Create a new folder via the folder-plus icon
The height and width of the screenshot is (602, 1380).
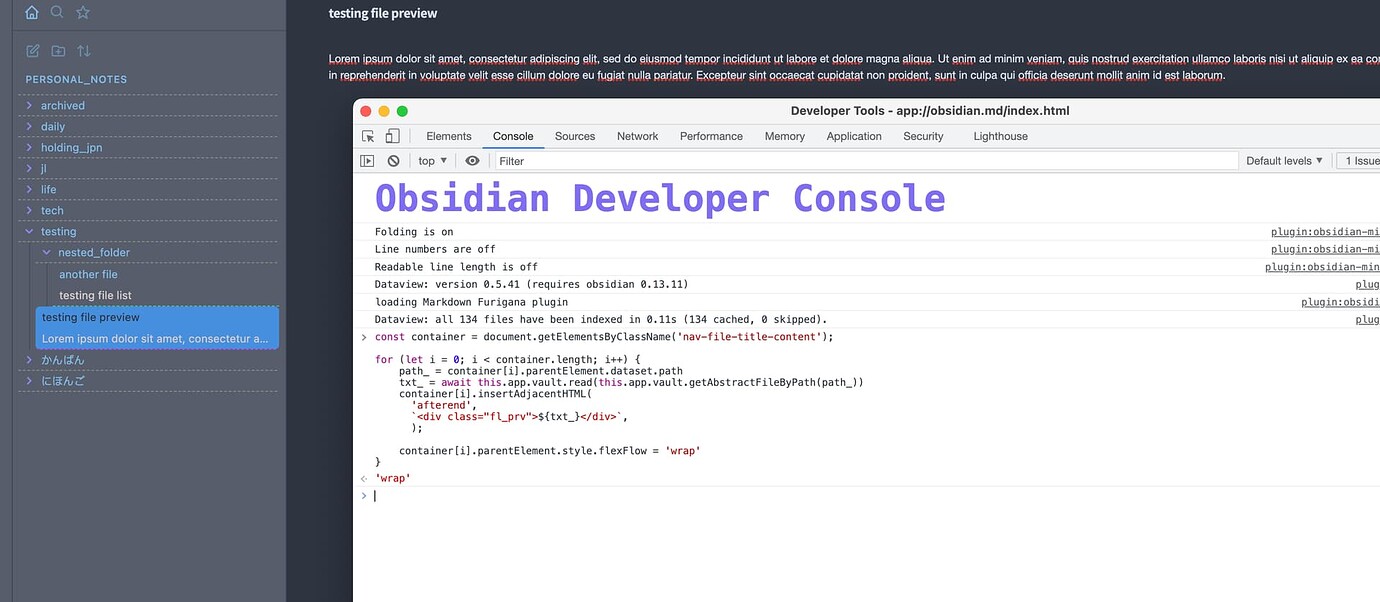tap(58, 51)
